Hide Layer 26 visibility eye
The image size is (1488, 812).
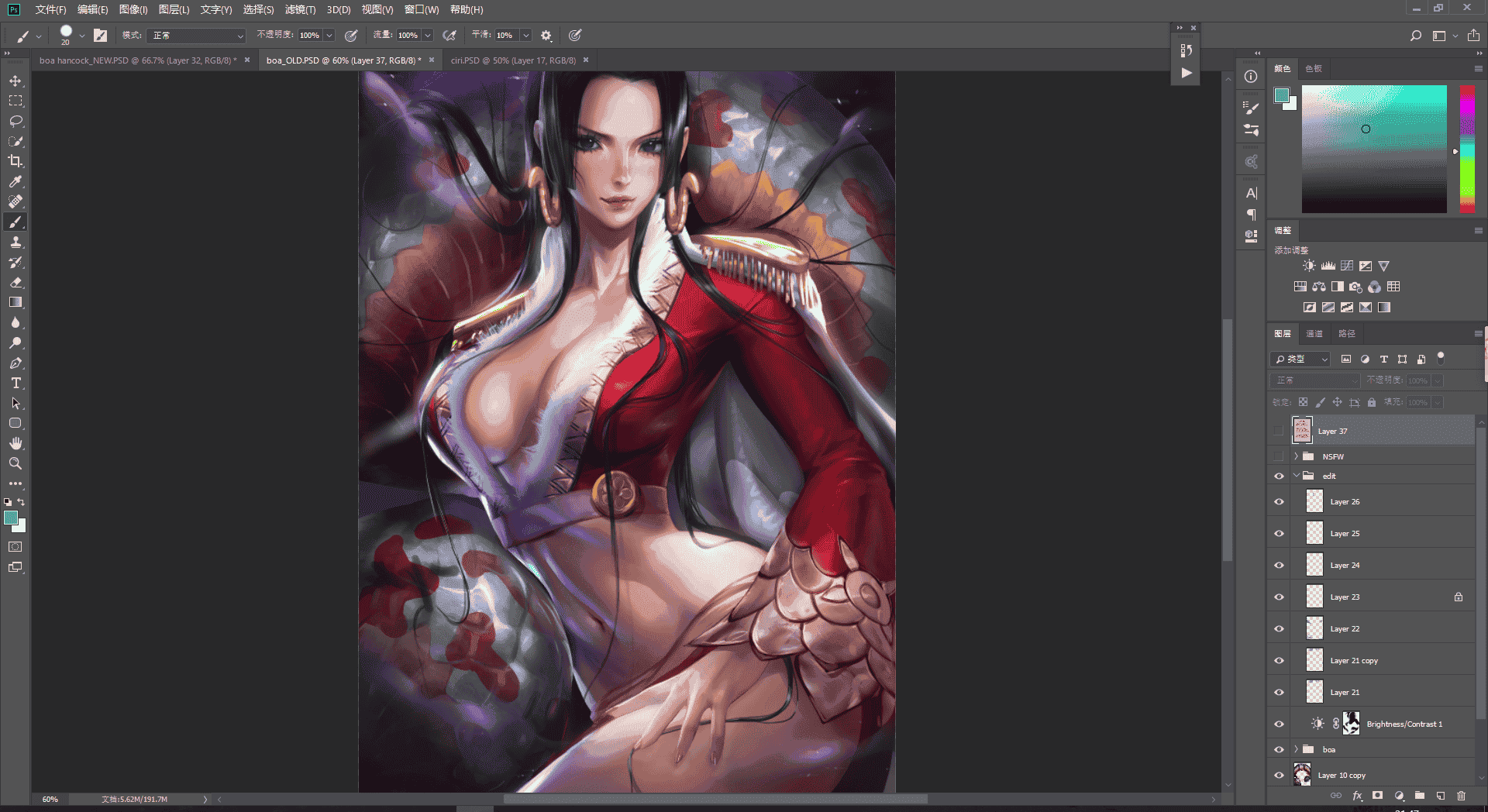point(1279,501)
